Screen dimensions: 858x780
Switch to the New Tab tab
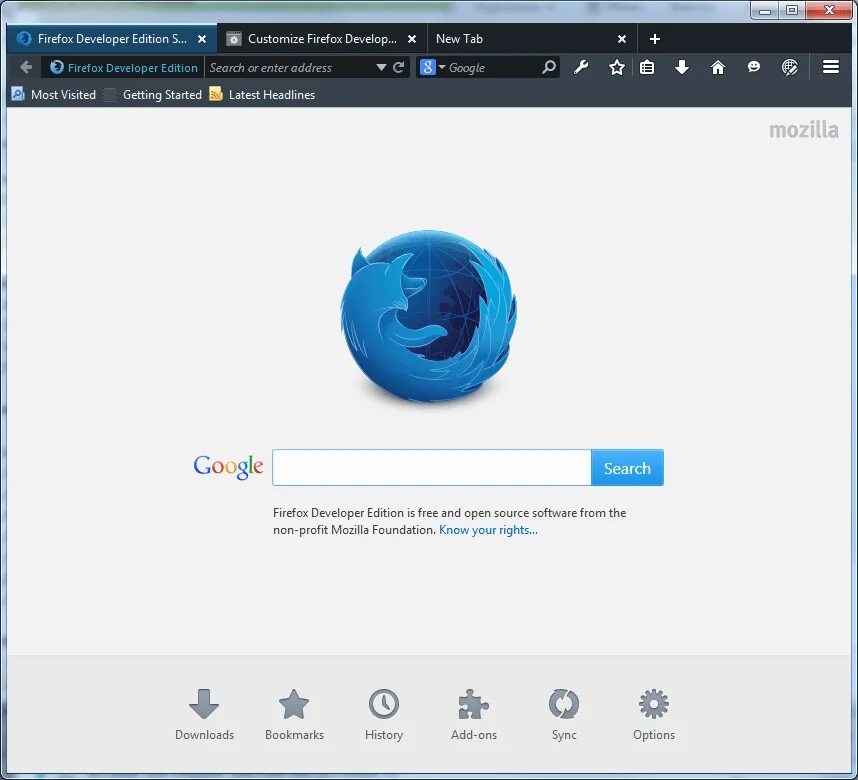[532, 39]
